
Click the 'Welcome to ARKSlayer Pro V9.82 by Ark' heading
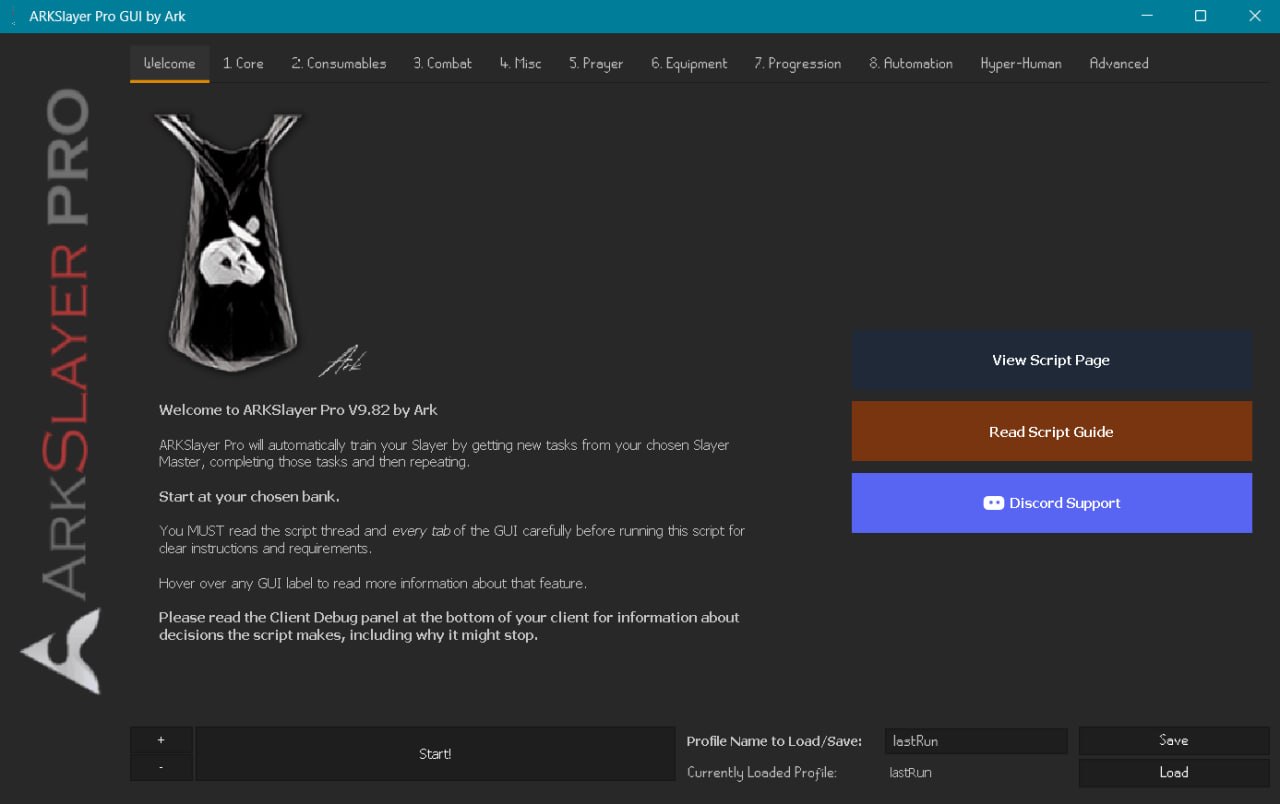tap(298, 410)
